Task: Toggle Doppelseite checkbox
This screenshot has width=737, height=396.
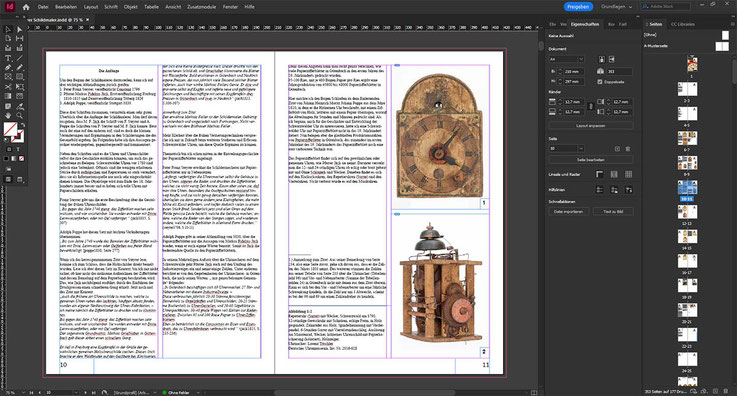Action: coord(600,82)
